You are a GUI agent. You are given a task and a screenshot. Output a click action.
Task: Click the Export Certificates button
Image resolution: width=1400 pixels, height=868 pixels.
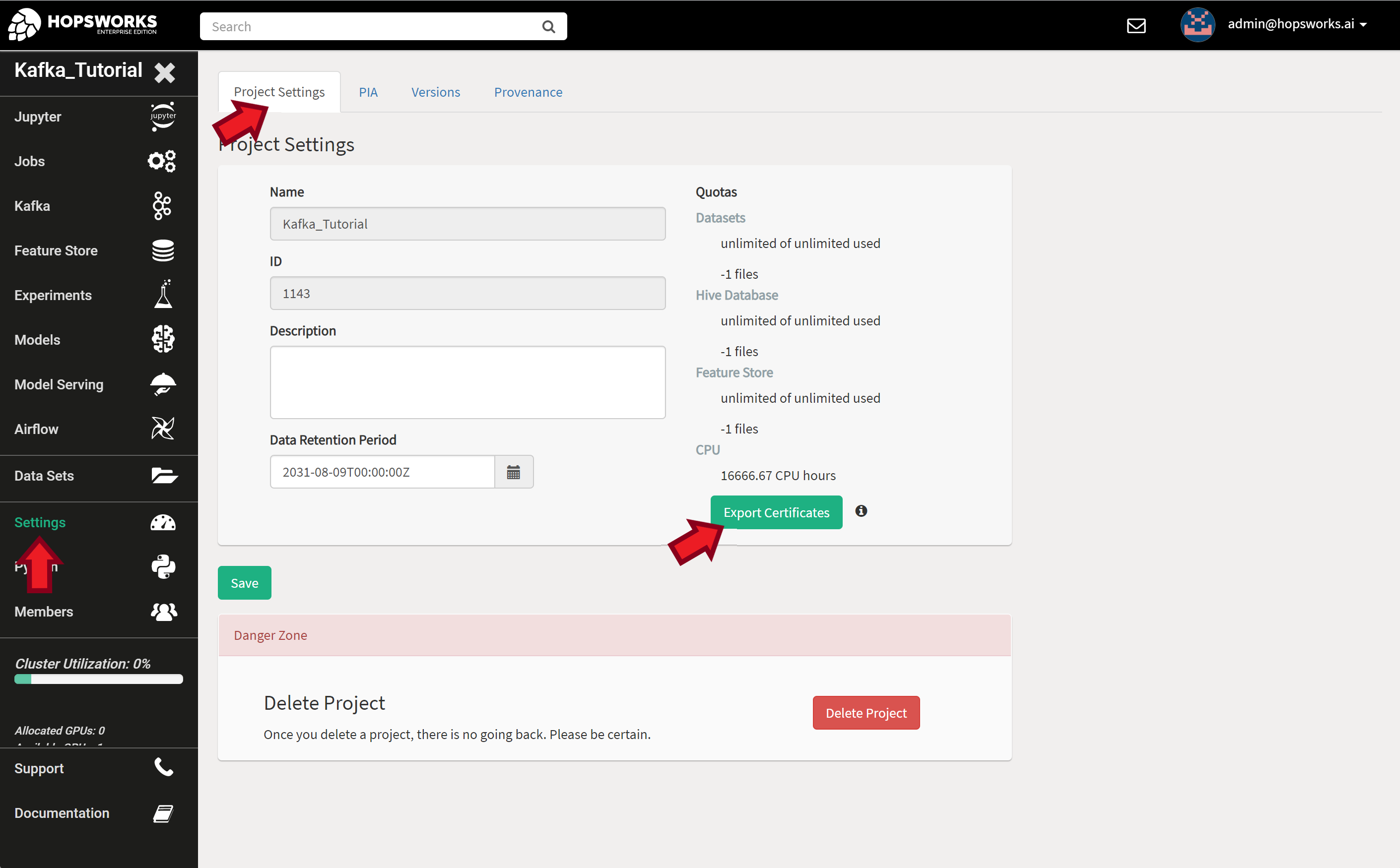point(776,512)
